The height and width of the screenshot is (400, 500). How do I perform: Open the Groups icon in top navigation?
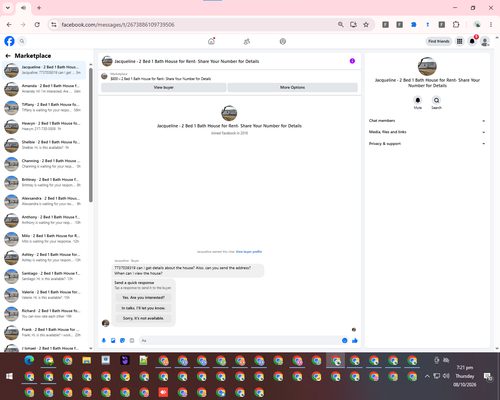[283, 41]
